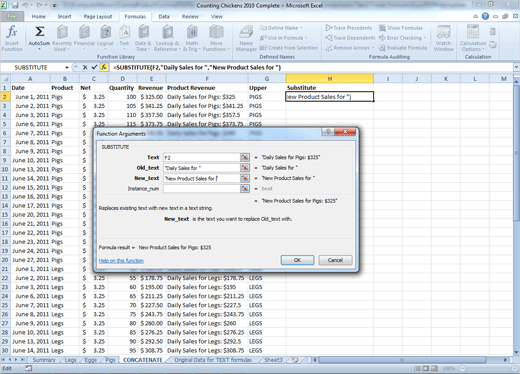This screenshot has height=374, width=520.
Task: Open Date & Time functions
Action: click(143, 38)
